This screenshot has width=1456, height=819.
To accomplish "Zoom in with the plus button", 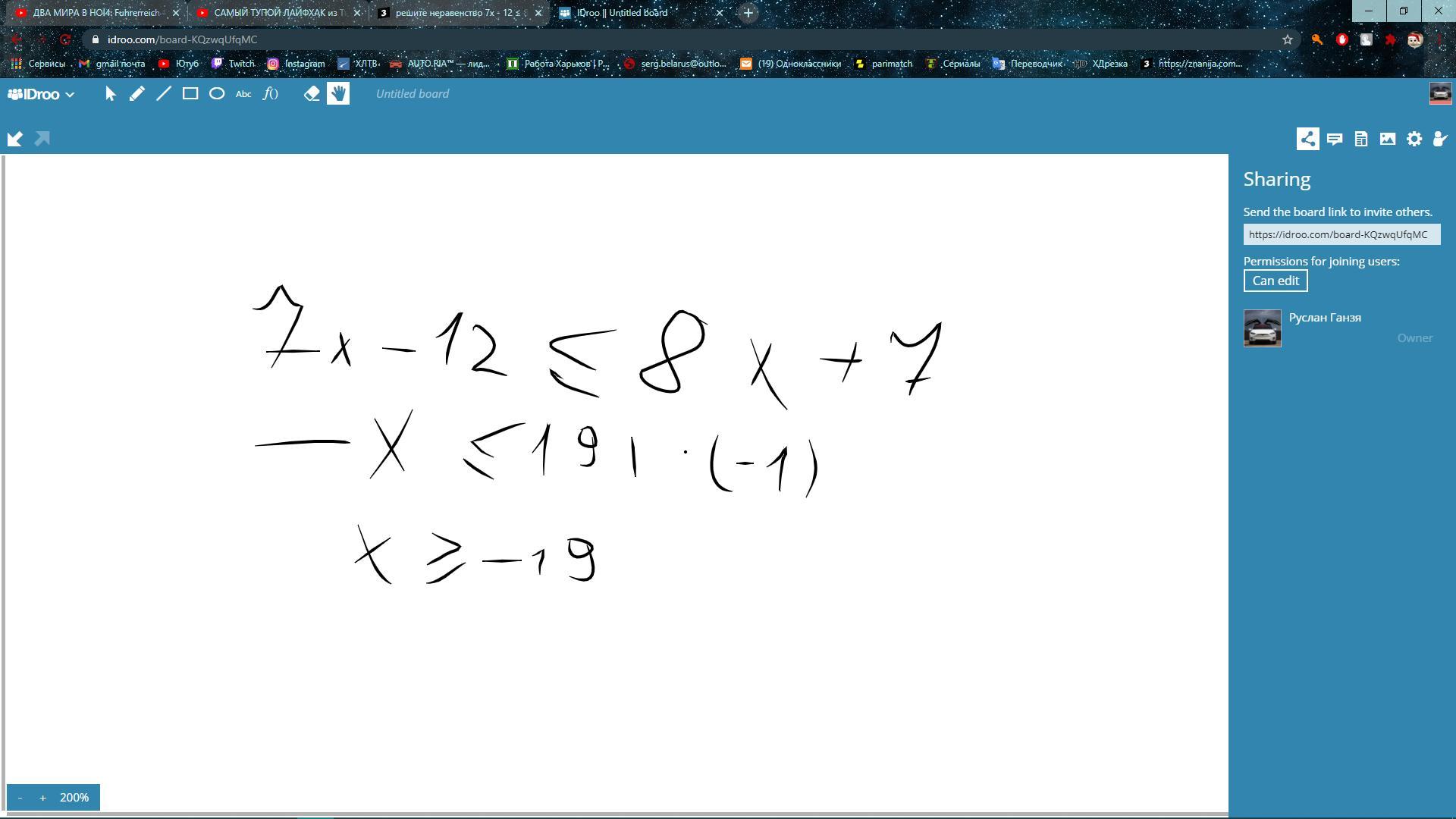I will point(42,798).
